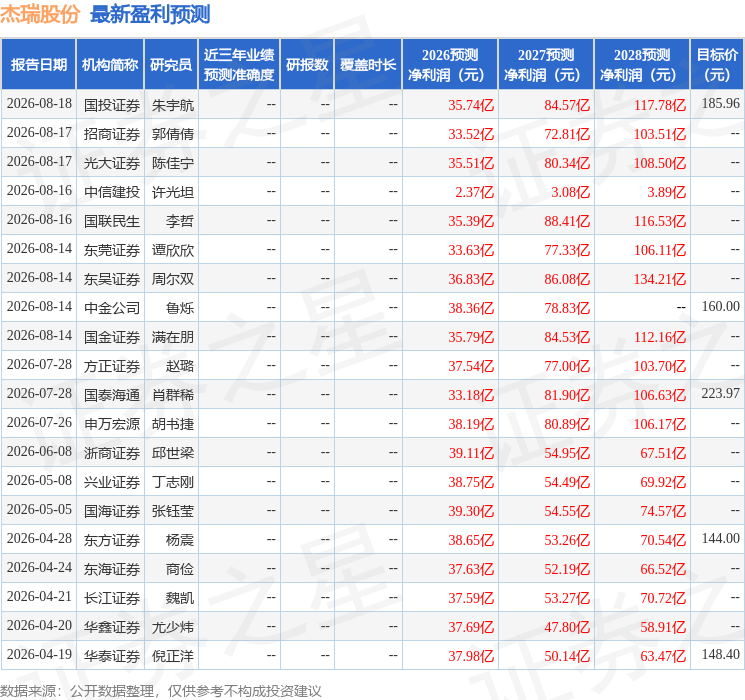
Task: Select the 报告日期 column header
Action: point(38,65)
